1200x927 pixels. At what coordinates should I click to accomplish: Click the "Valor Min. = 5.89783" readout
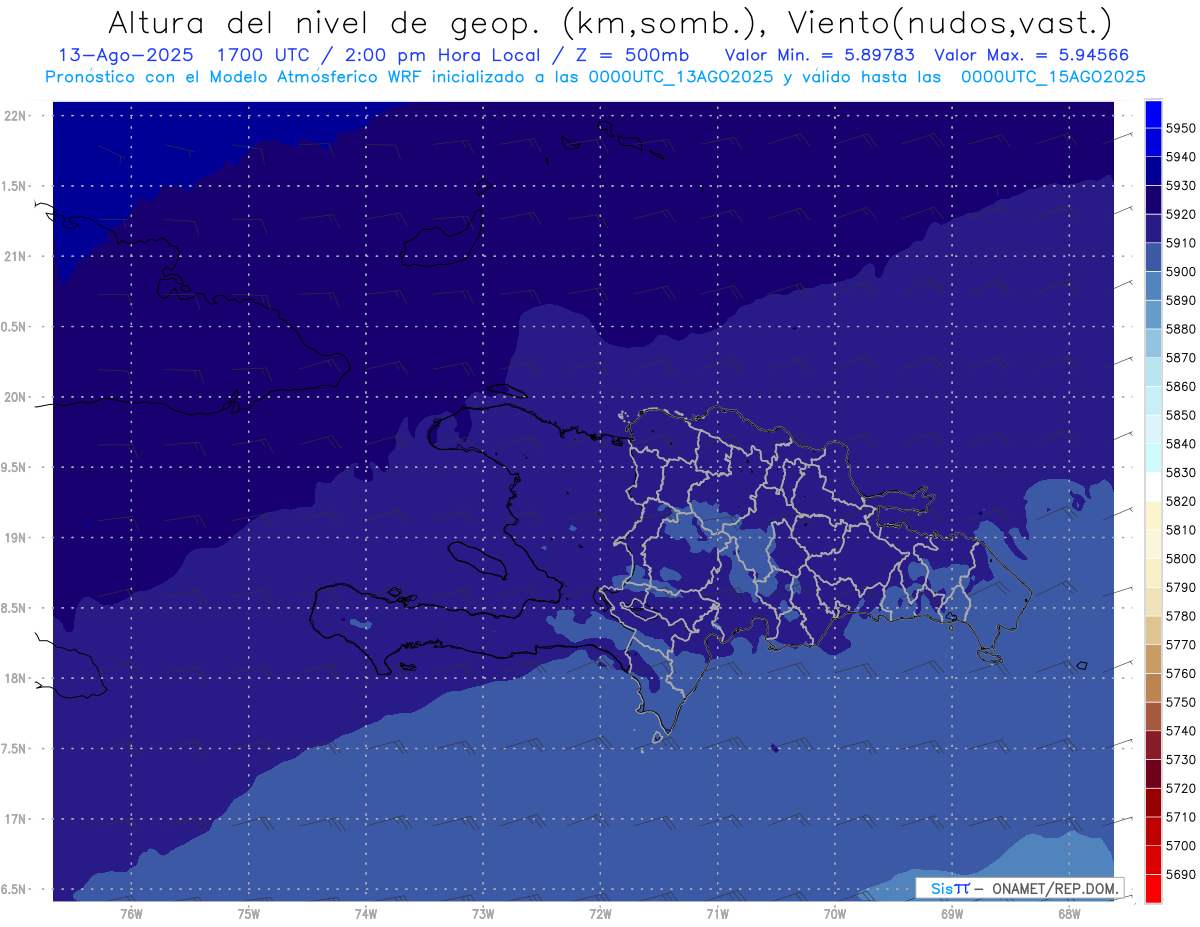pos(819,55)
